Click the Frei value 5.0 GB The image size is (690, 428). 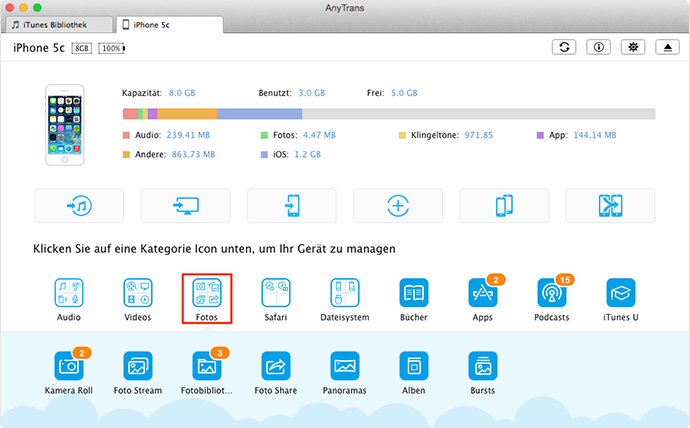pyautogui.click(x=404, y=93)
